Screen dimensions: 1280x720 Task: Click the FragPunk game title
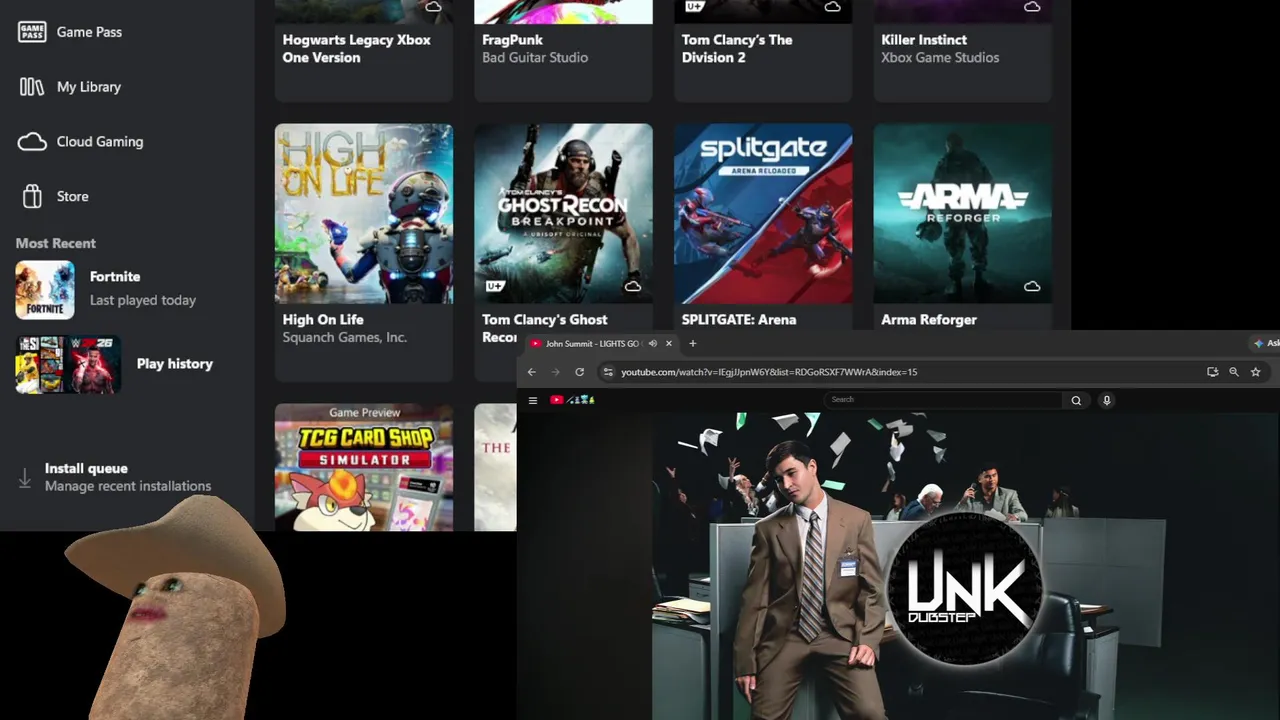[x=512, y=40]
